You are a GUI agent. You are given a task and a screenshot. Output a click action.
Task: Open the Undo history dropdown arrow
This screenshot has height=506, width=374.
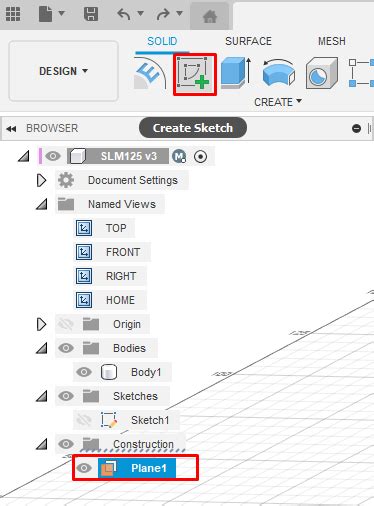click(141, 13)
